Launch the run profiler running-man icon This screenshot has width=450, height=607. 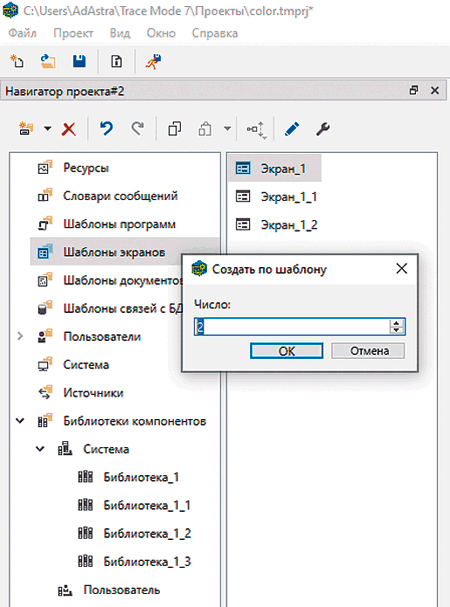coord(153,62)
